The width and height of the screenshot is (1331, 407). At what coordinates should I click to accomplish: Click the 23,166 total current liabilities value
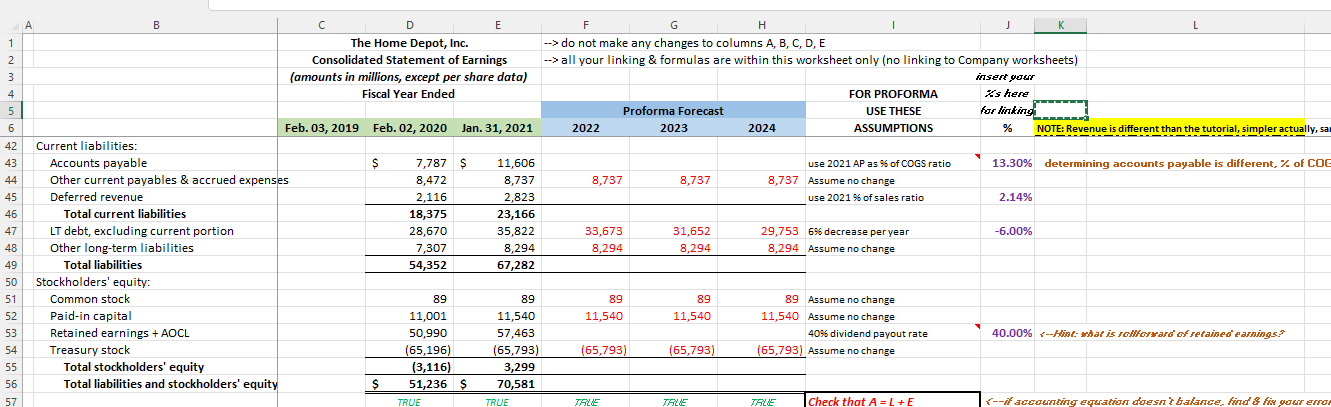tap(516, 213)
